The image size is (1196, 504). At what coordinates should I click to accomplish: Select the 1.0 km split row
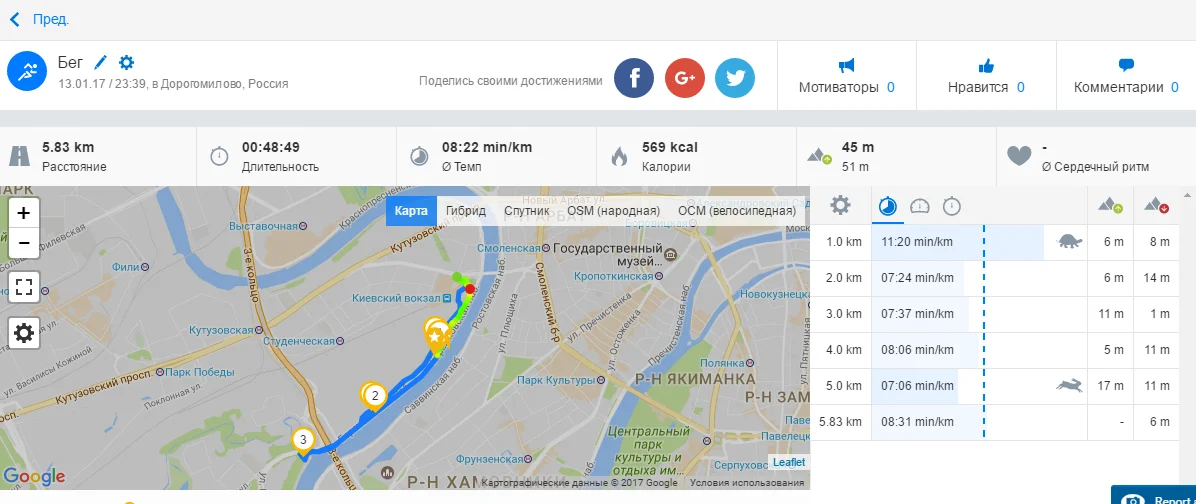[x=995, y=242]
